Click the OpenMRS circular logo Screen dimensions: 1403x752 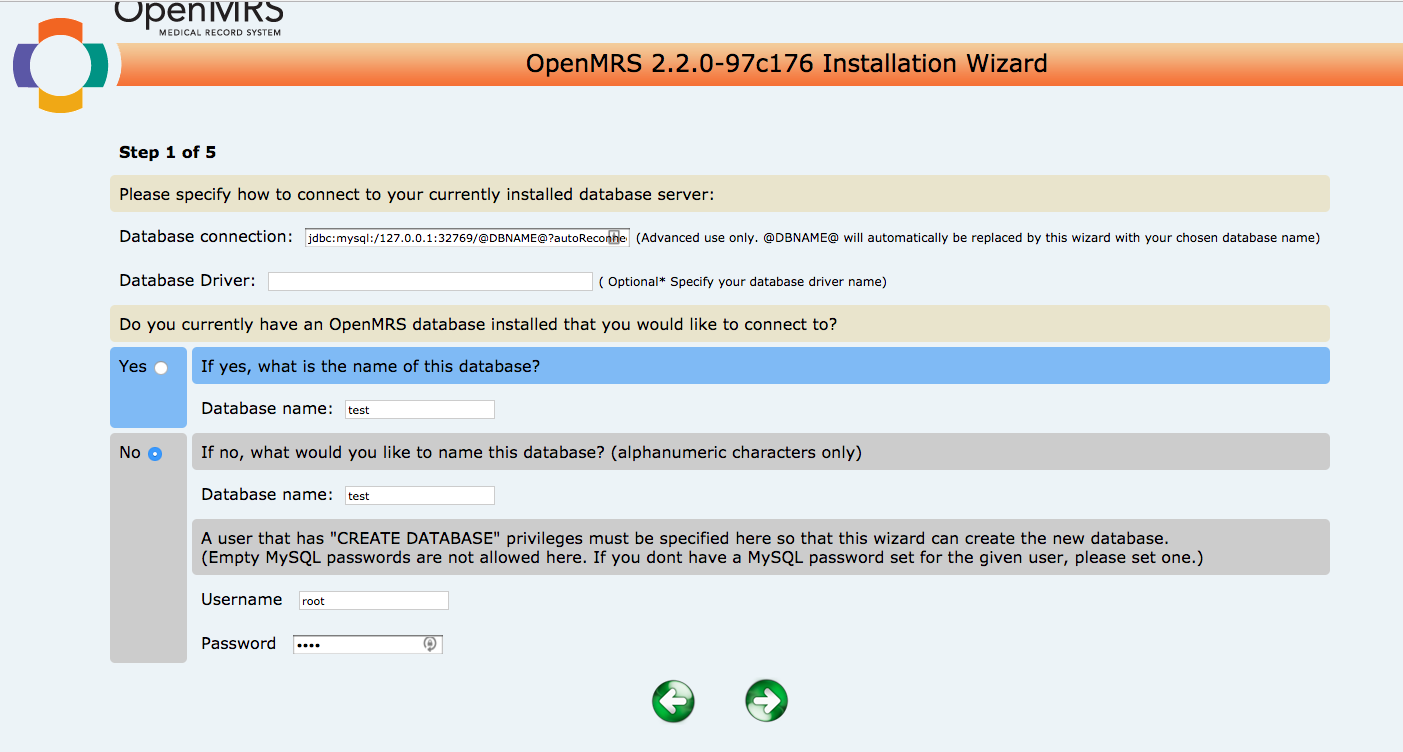[60, 65]
